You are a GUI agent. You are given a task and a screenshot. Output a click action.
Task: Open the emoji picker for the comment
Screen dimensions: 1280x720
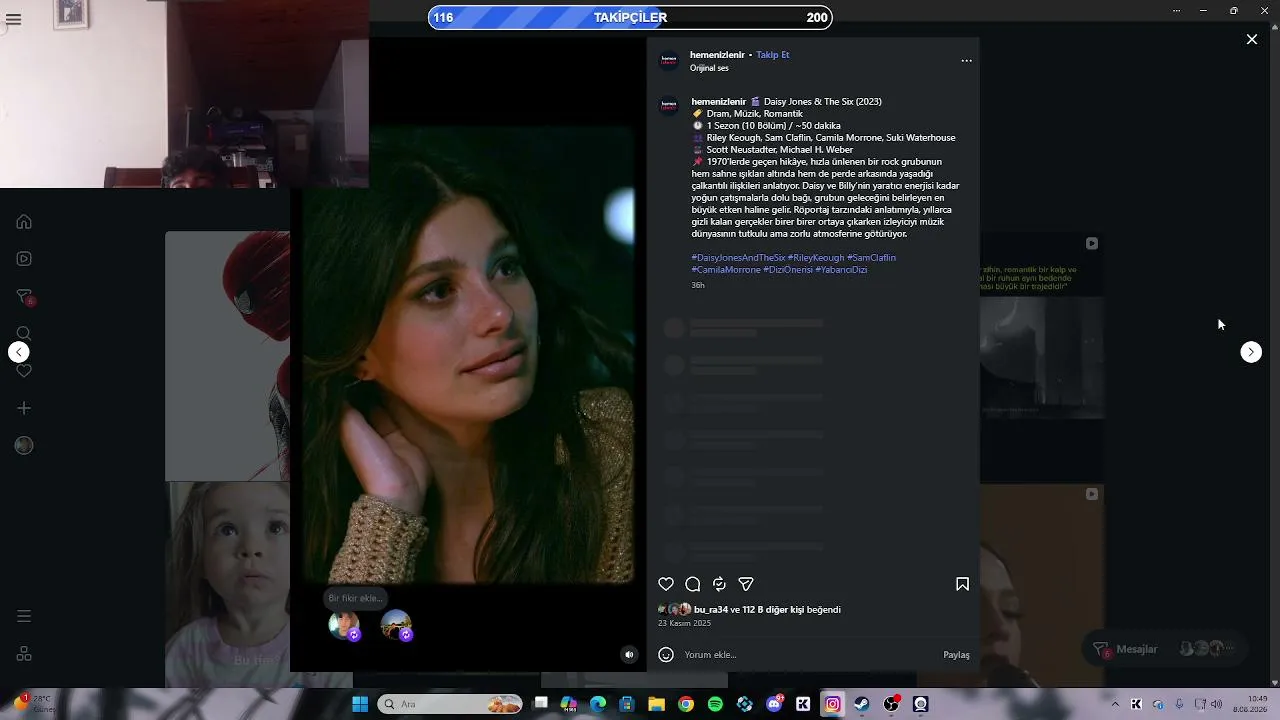point(666,655)
